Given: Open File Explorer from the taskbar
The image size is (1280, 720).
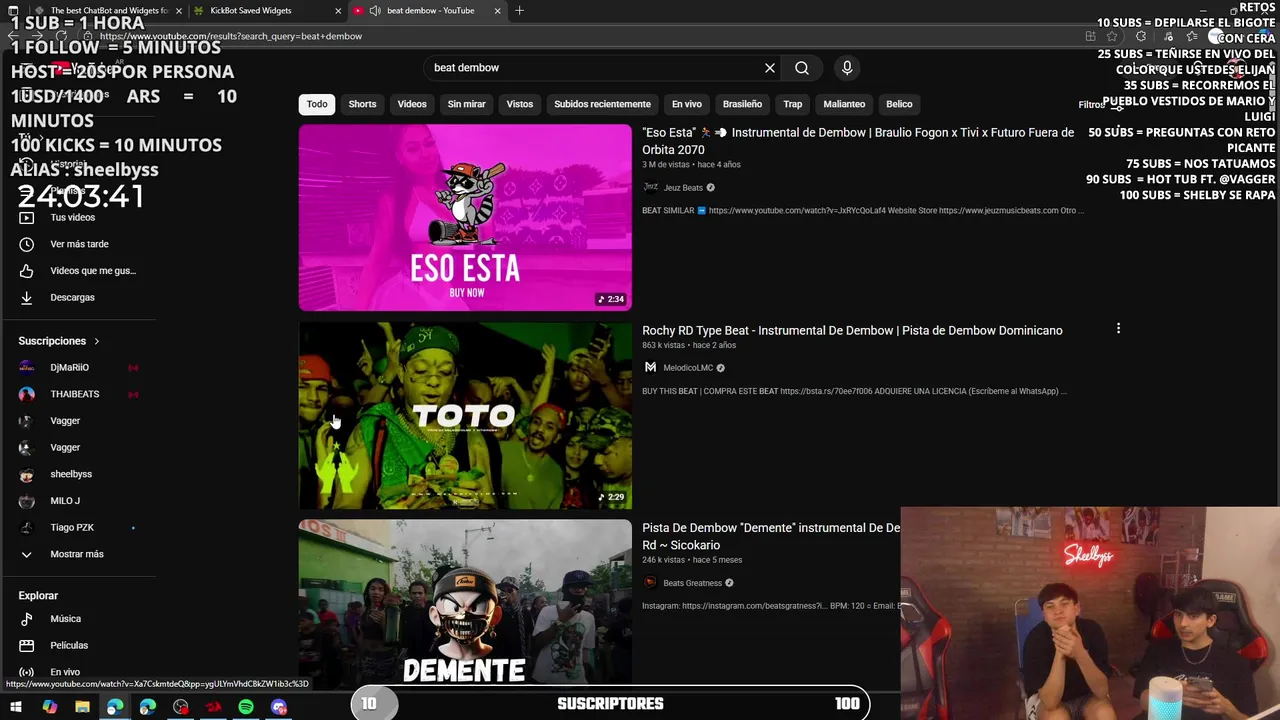Looking at the screenshot, I should click(x=82, y=707).
